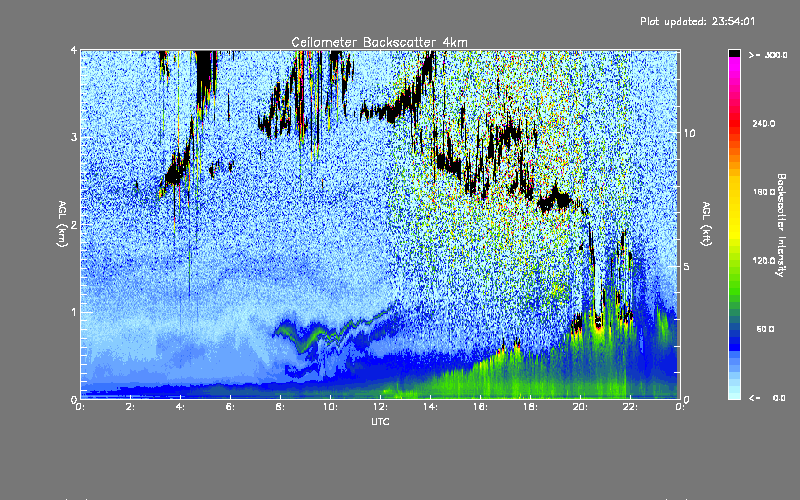This screenshot has width=800, height=500.
Task: Click the 180.0 colorbar value
Action: [764, 192]
